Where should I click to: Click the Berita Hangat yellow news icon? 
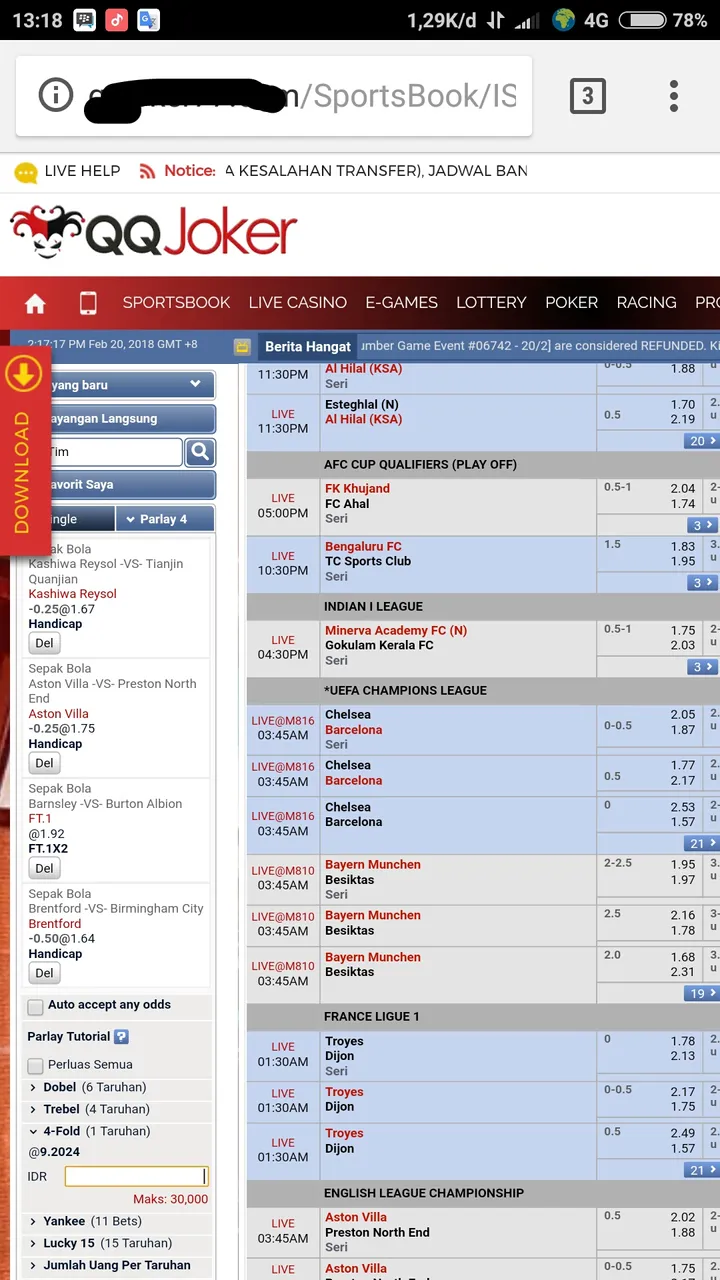point(242,347)
